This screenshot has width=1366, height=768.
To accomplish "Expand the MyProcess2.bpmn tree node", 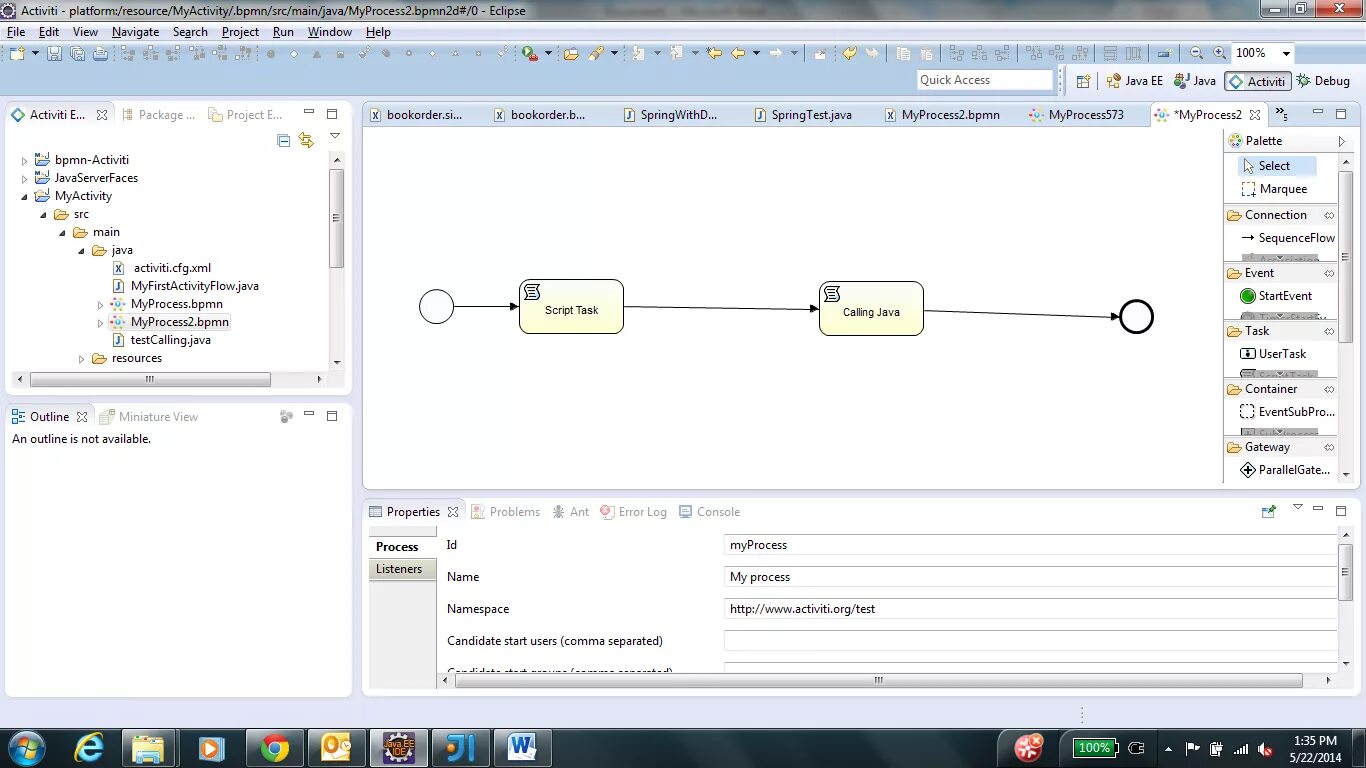I will click(x=100, y=322).
